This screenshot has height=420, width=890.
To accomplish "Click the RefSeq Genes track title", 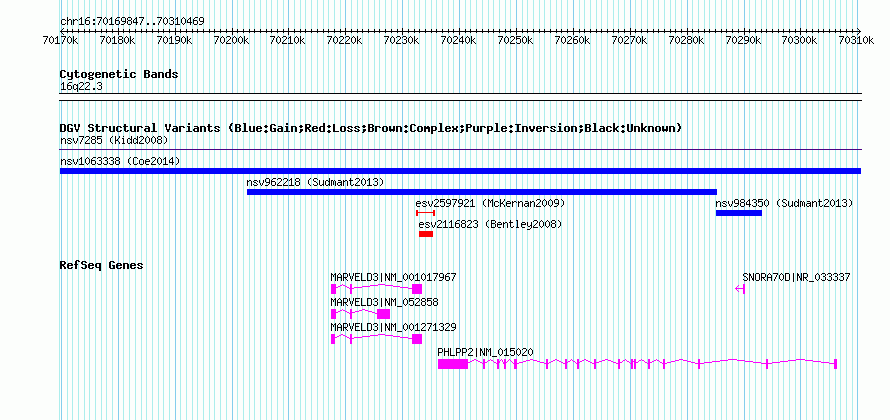I will point(102,265).
